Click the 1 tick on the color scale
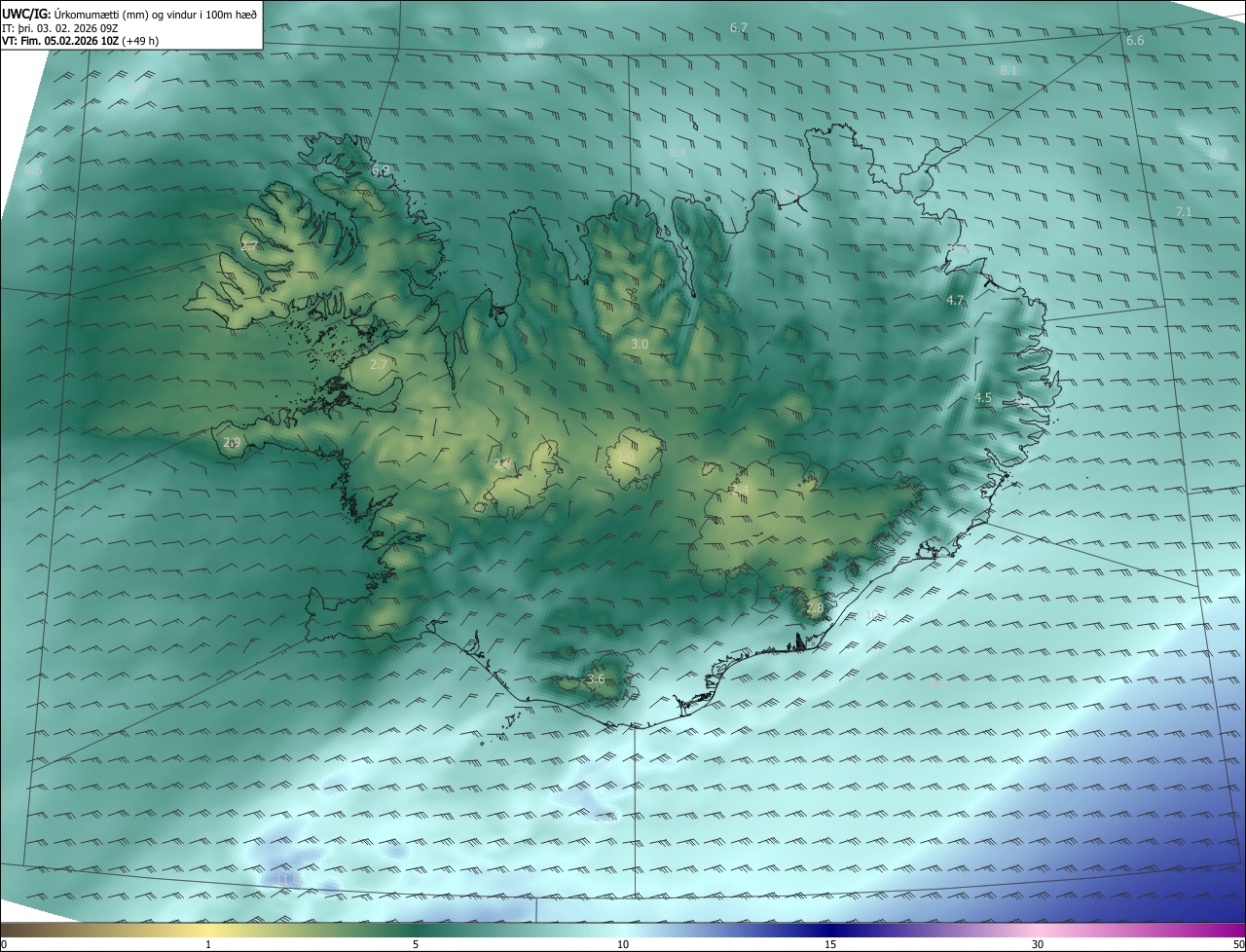 [208, 944]
